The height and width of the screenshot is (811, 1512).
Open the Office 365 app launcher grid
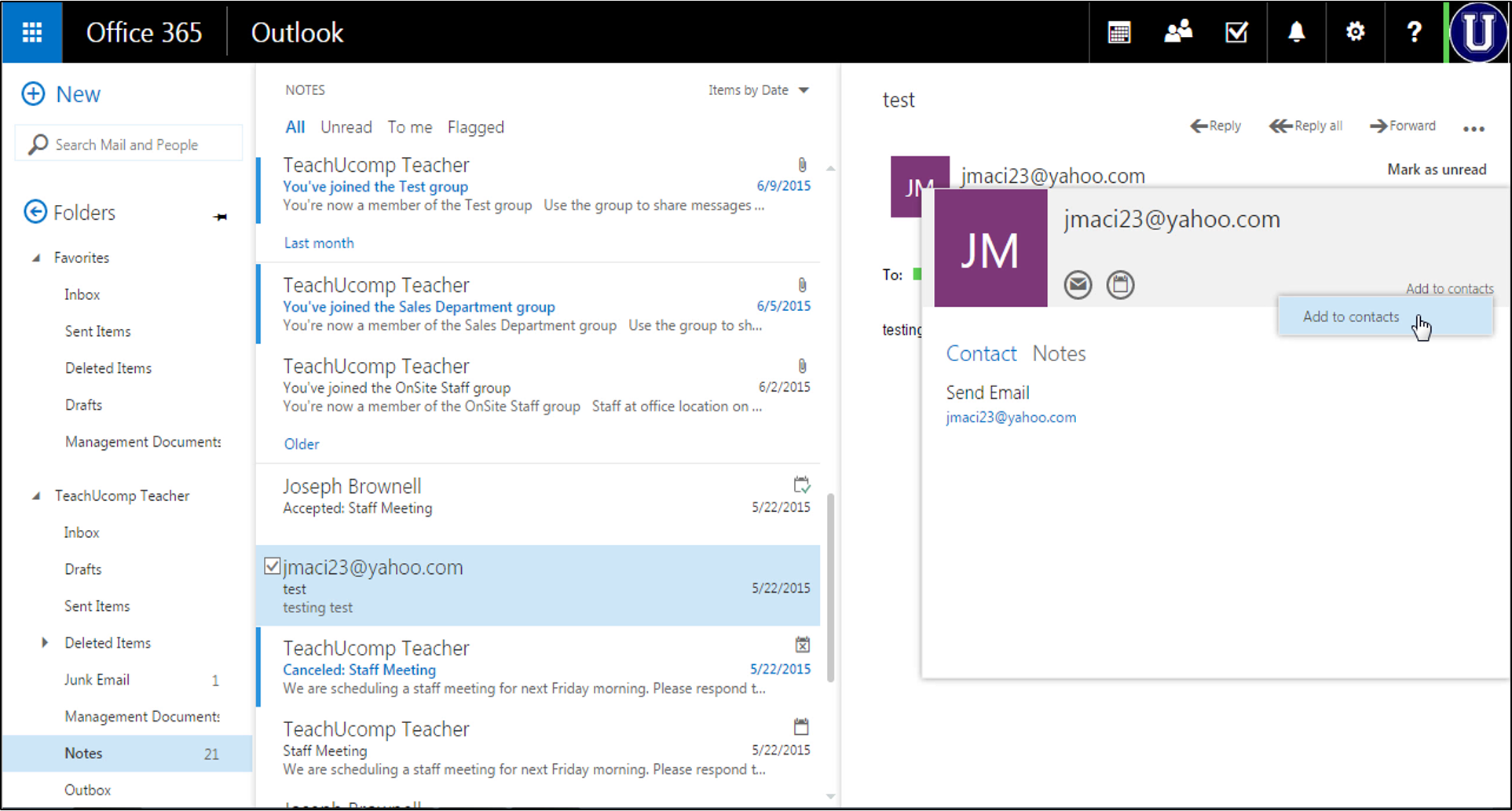pyautogui.click(x=32, y=32)
